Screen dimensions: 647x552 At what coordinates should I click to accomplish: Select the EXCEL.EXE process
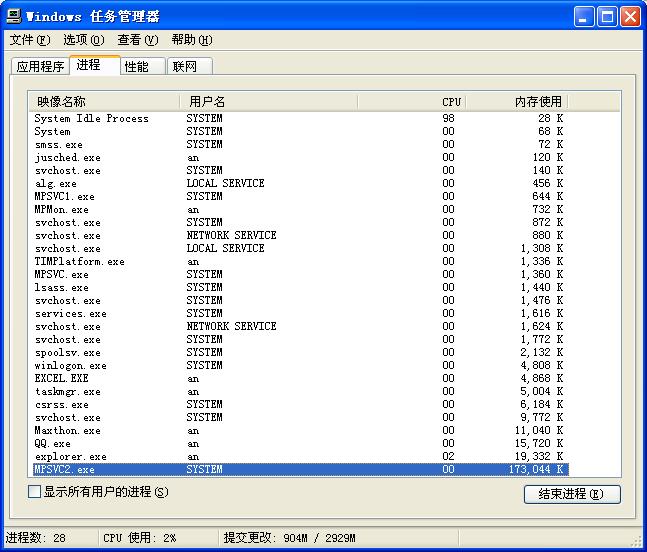tap(300, 378)
